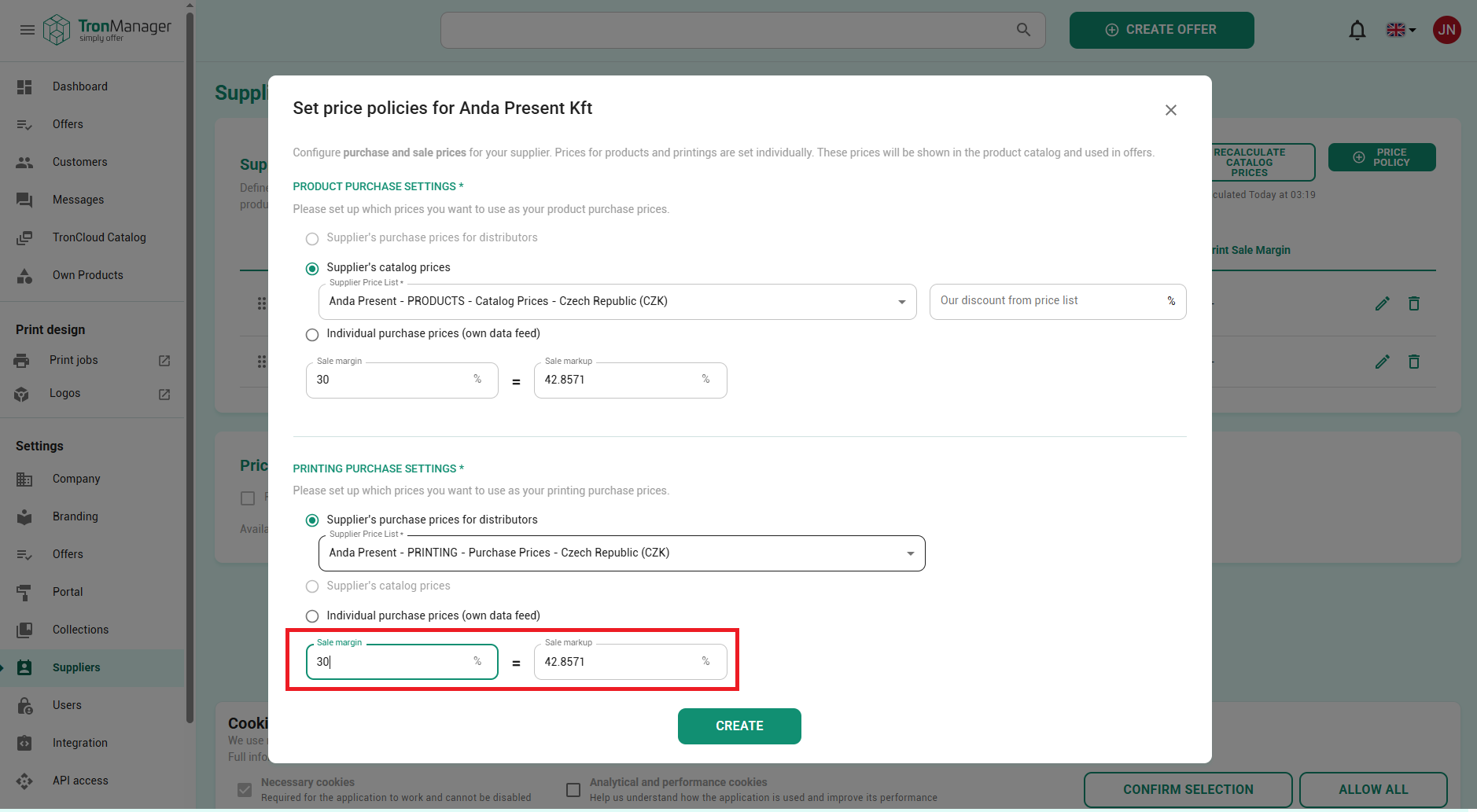Click the CREATE button in the dialog
The image size is (1477, 812).
tap(739, 726)
